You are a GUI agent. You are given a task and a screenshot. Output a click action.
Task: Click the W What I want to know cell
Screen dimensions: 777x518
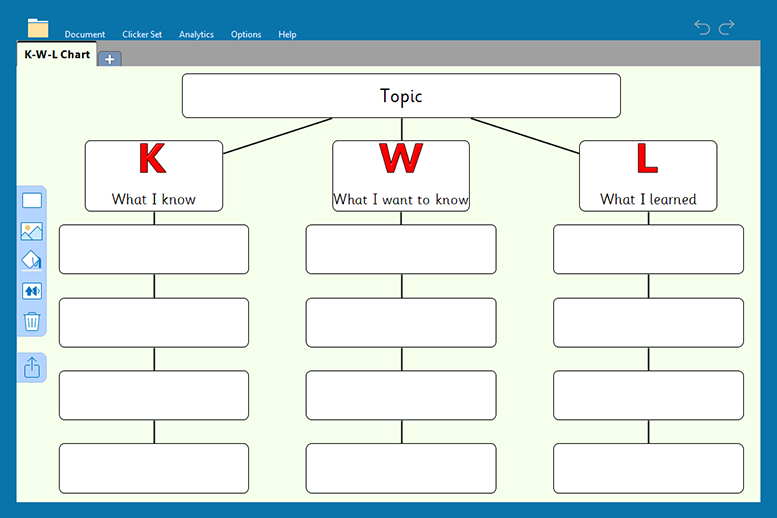pyautogui.click(x=401, y=176)
